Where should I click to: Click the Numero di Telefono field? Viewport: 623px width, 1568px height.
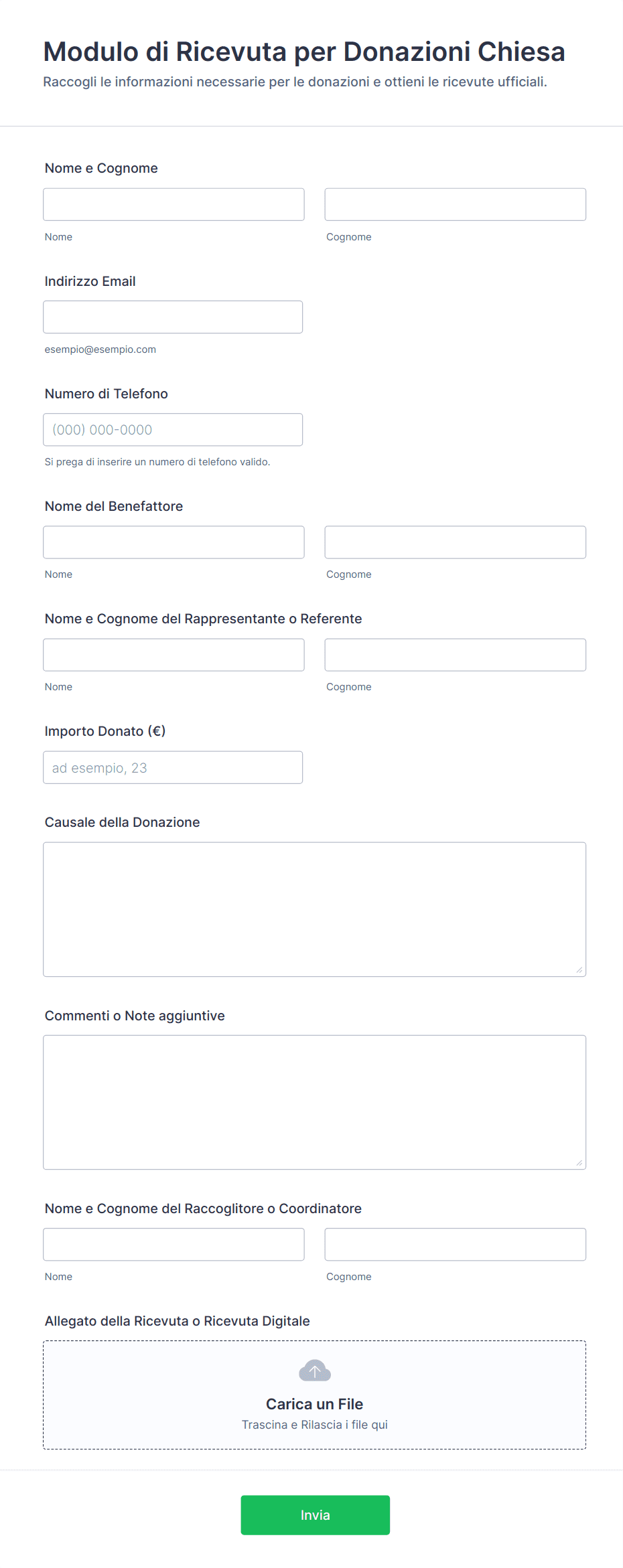(173, 430)
